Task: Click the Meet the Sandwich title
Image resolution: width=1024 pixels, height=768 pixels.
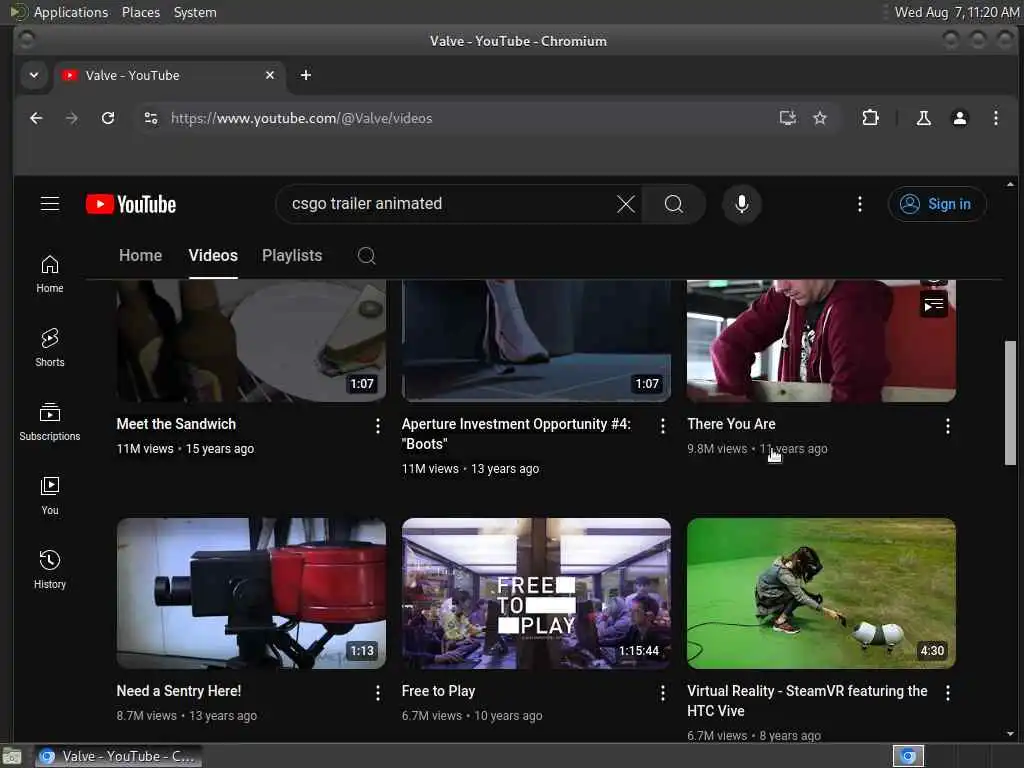Action: [x=176, y=424]
